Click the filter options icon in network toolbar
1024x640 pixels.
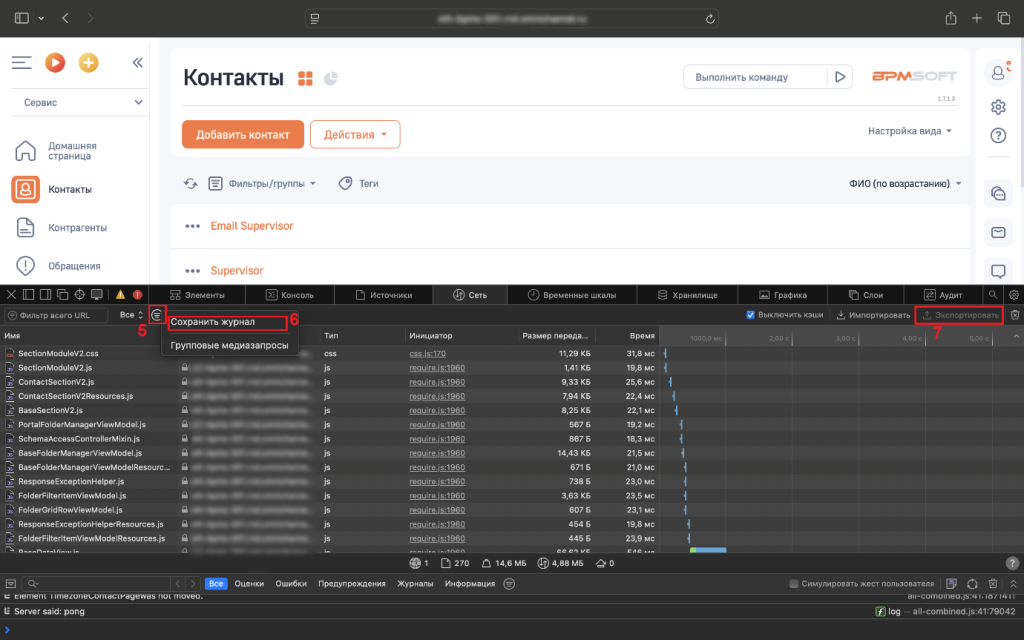(x=157, y=315)
